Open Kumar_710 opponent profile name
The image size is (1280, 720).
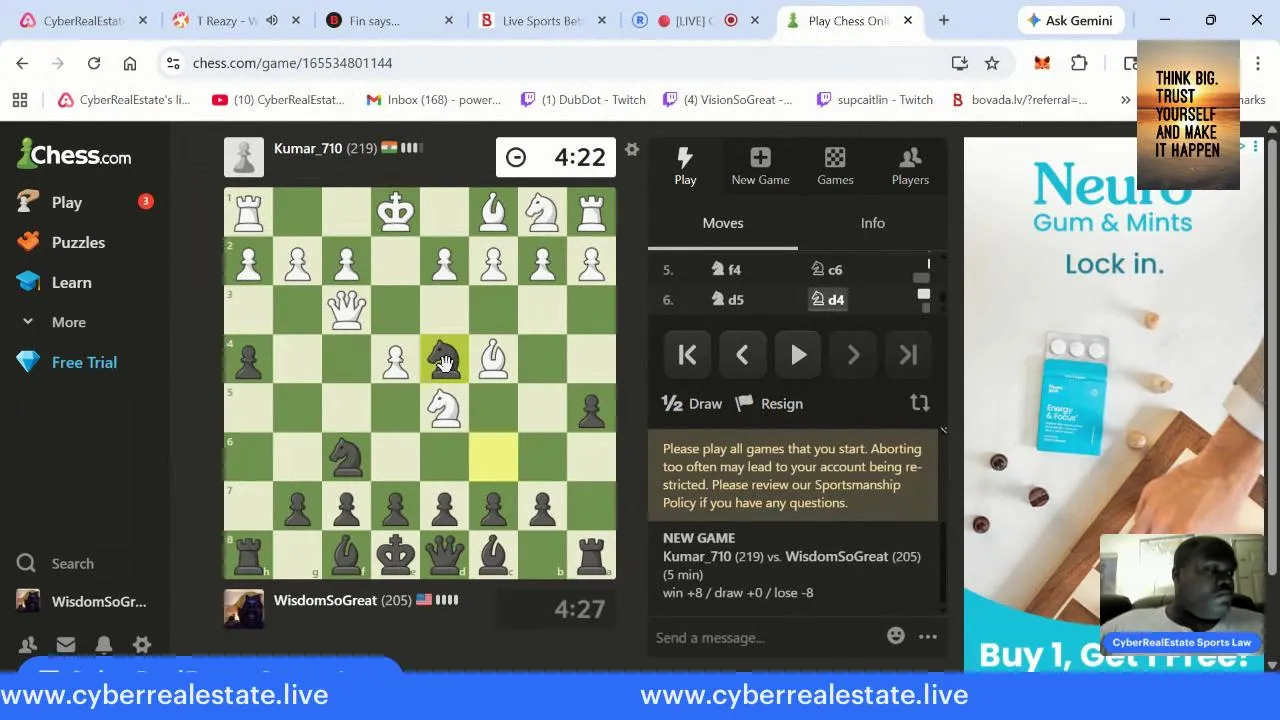(308, 148)
